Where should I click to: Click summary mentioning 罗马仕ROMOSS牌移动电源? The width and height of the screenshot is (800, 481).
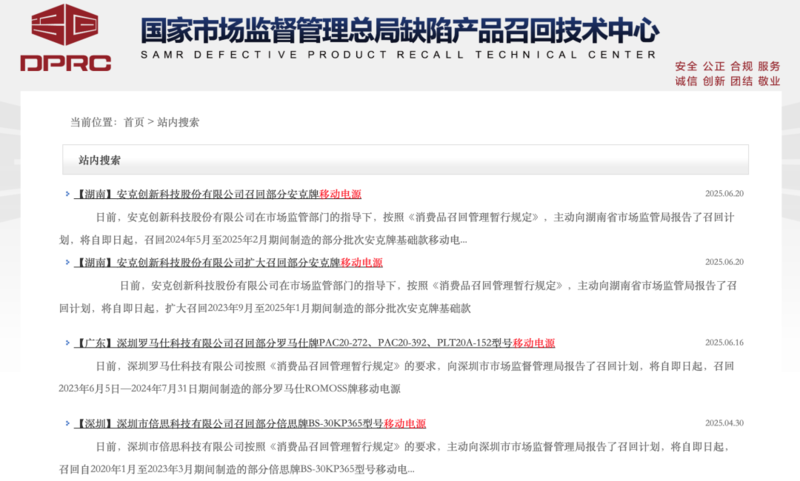(x=396, y=377)
